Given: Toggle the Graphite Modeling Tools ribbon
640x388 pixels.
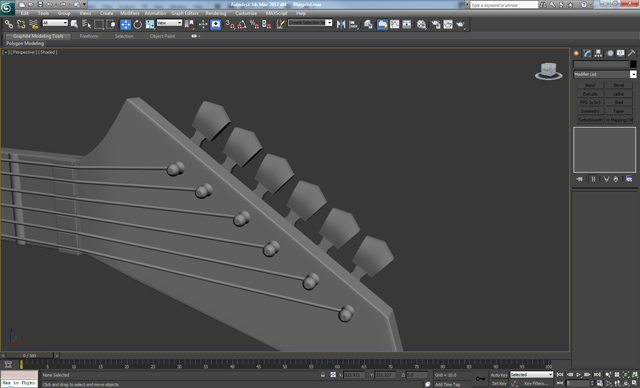Looking at the screenshot, I should coord(382,24).
